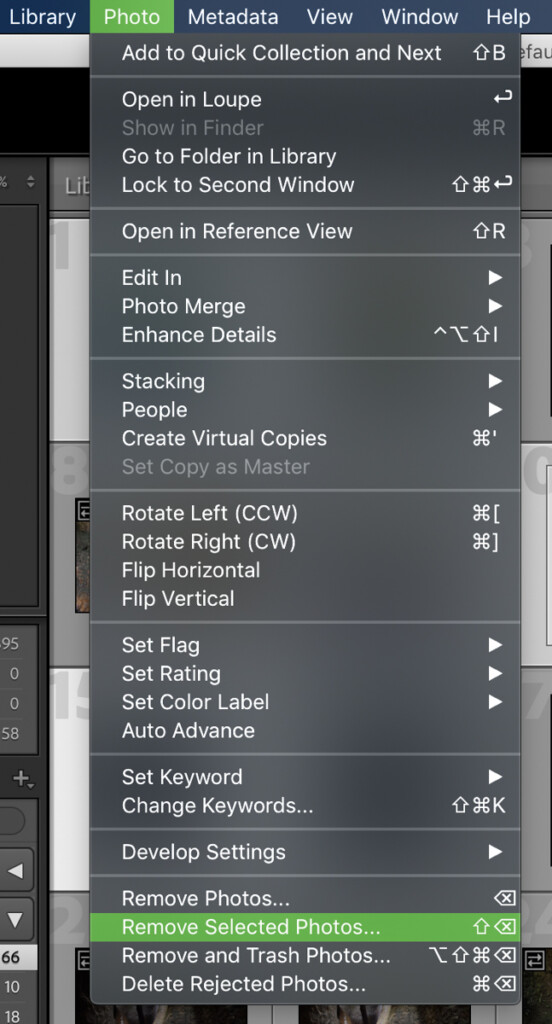Image resolution: width=552 pixels, height=1024 pixels.
Task: Choose Flip Horizontal
Action: click(305, 570)
